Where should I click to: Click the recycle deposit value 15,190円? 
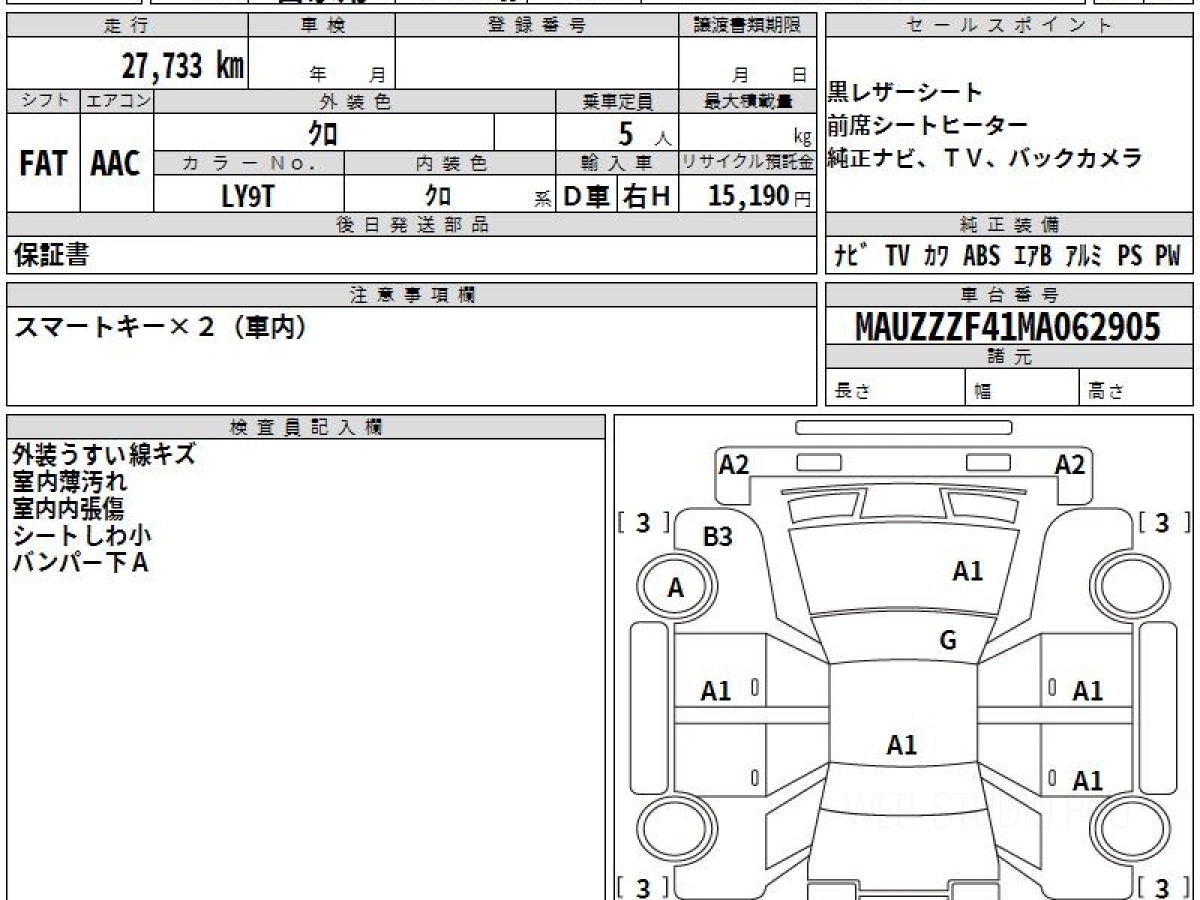[760, 195]
